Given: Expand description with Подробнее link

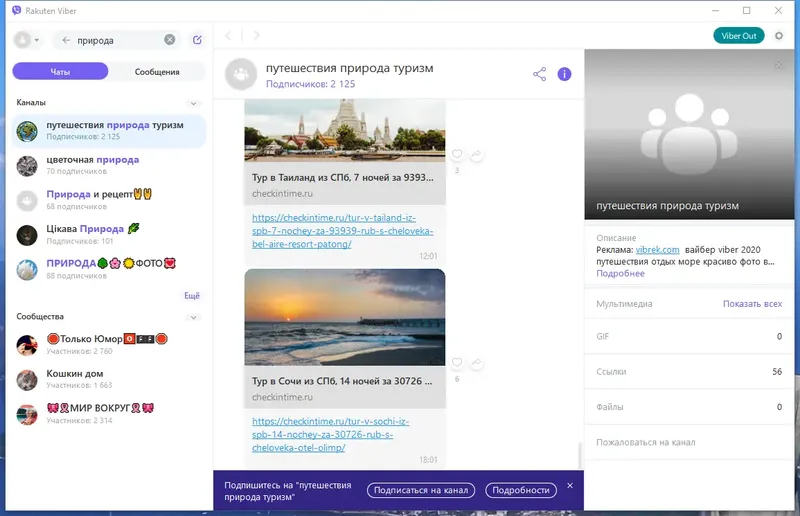Looking at the screenshot, I should click(620, 274).
